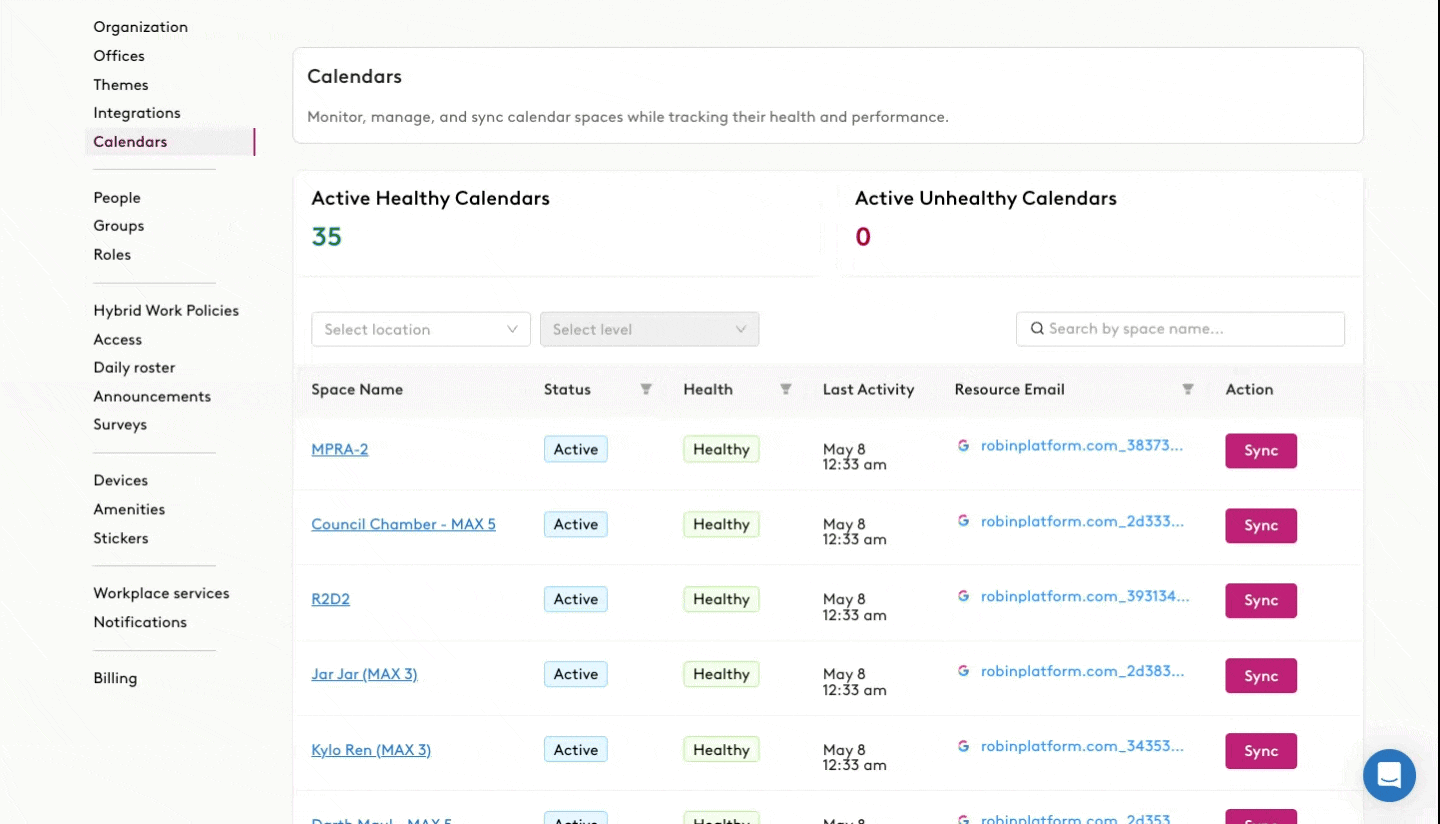Click the Space Name column header
Viewport: 1440px width, 824px height.
(x=357, y=390)
